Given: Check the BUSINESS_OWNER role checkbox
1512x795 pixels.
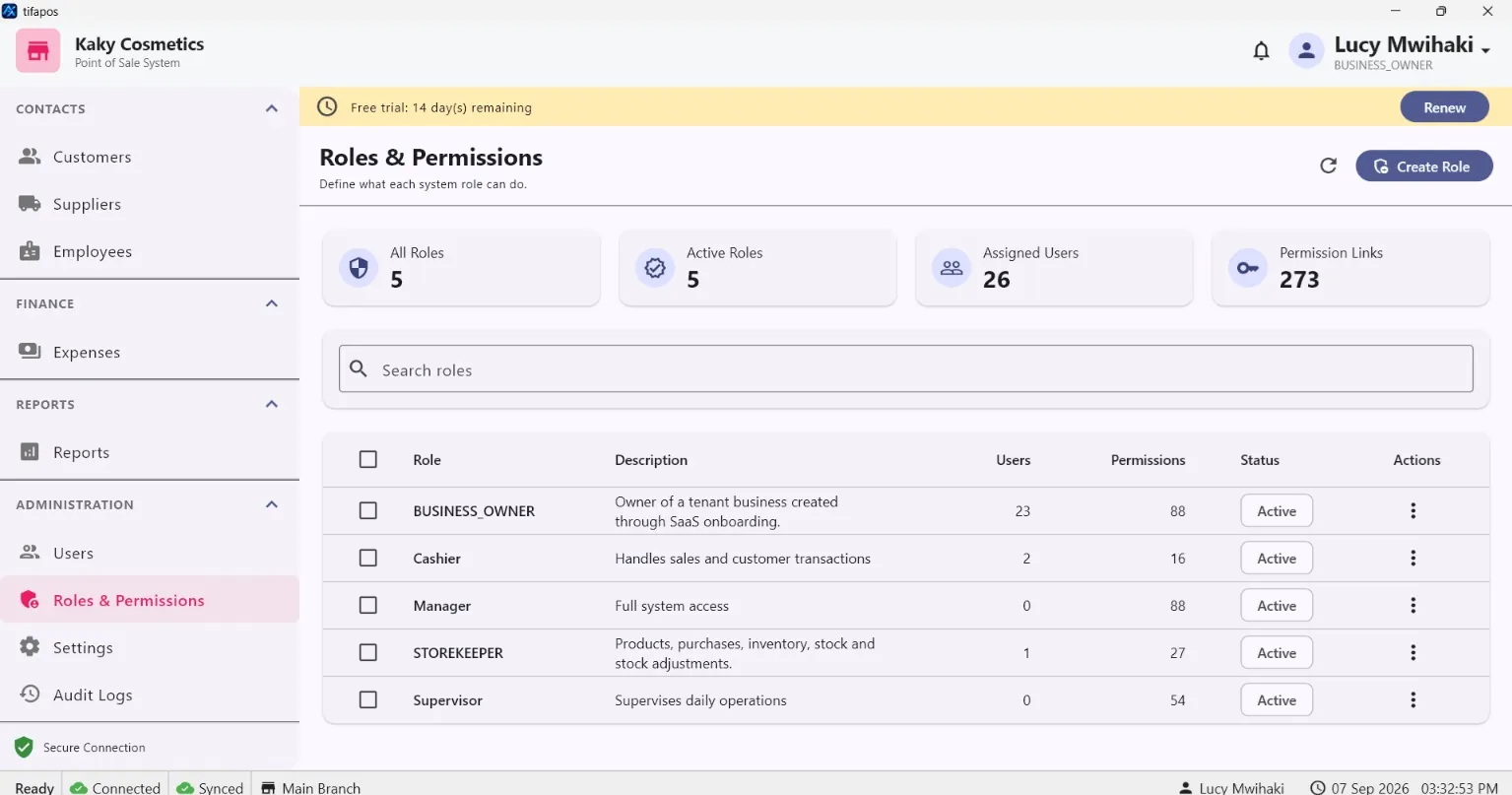Looking at the screenshot, I should (x=368, y=510).
